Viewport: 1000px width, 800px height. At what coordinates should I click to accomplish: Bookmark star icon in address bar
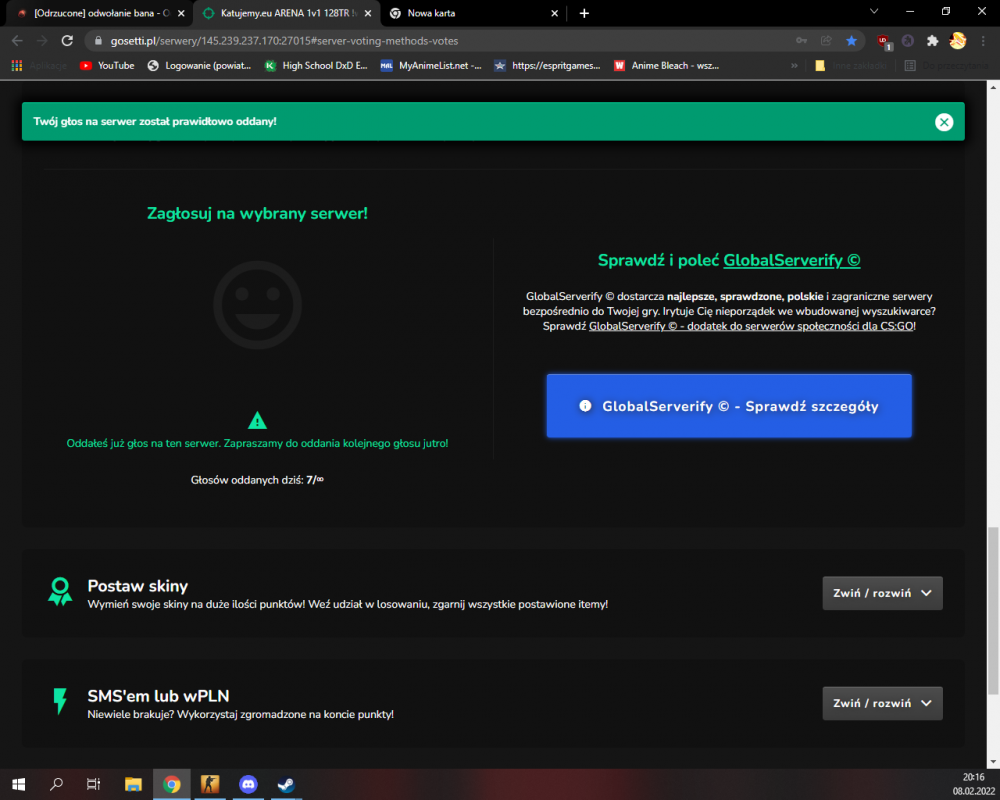point(851,41)
